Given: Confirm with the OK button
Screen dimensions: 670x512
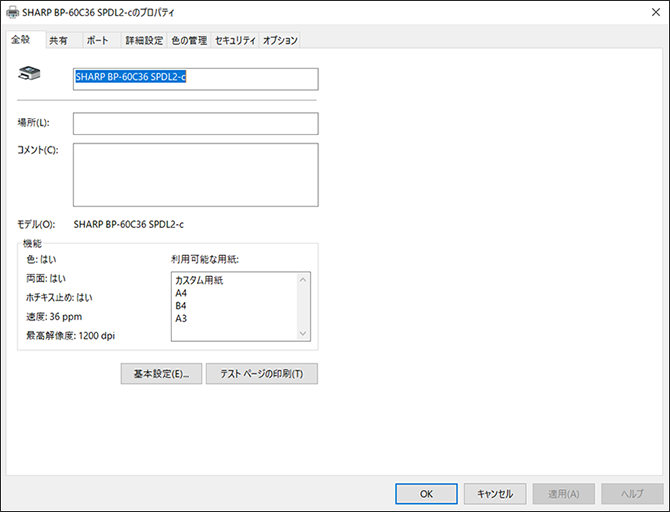Looking at the screenshot, I should tap(426, 494).
